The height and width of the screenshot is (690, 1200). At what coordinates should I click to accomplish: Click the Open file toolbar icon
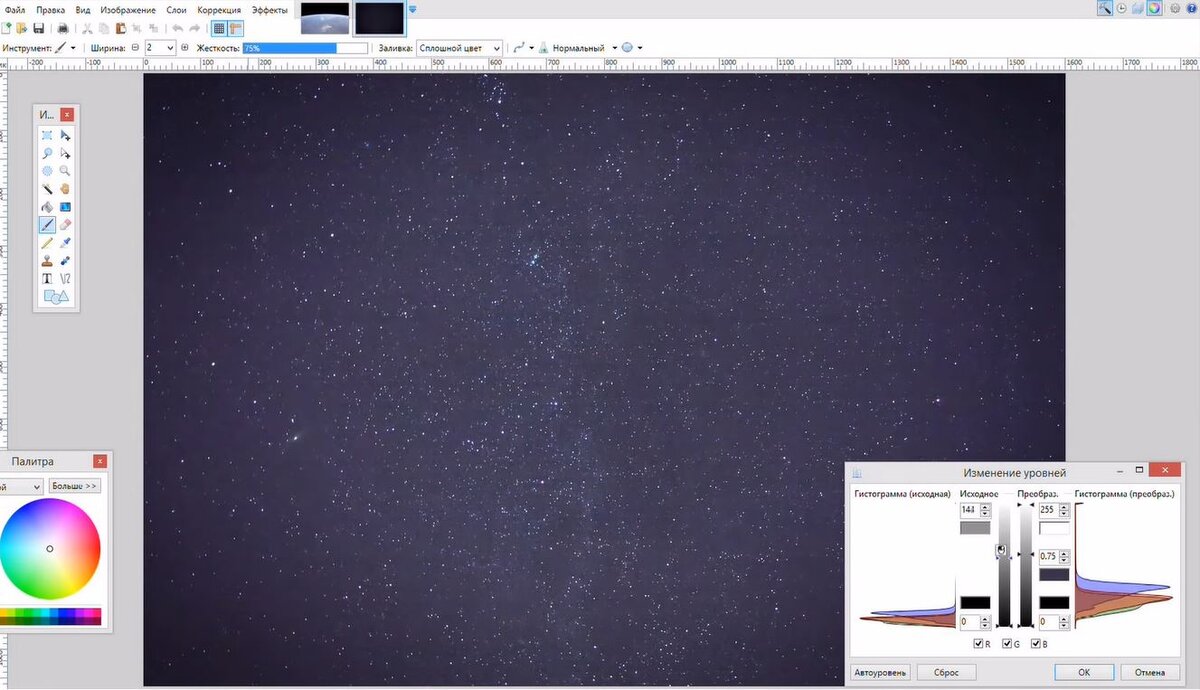pos(21,28)
